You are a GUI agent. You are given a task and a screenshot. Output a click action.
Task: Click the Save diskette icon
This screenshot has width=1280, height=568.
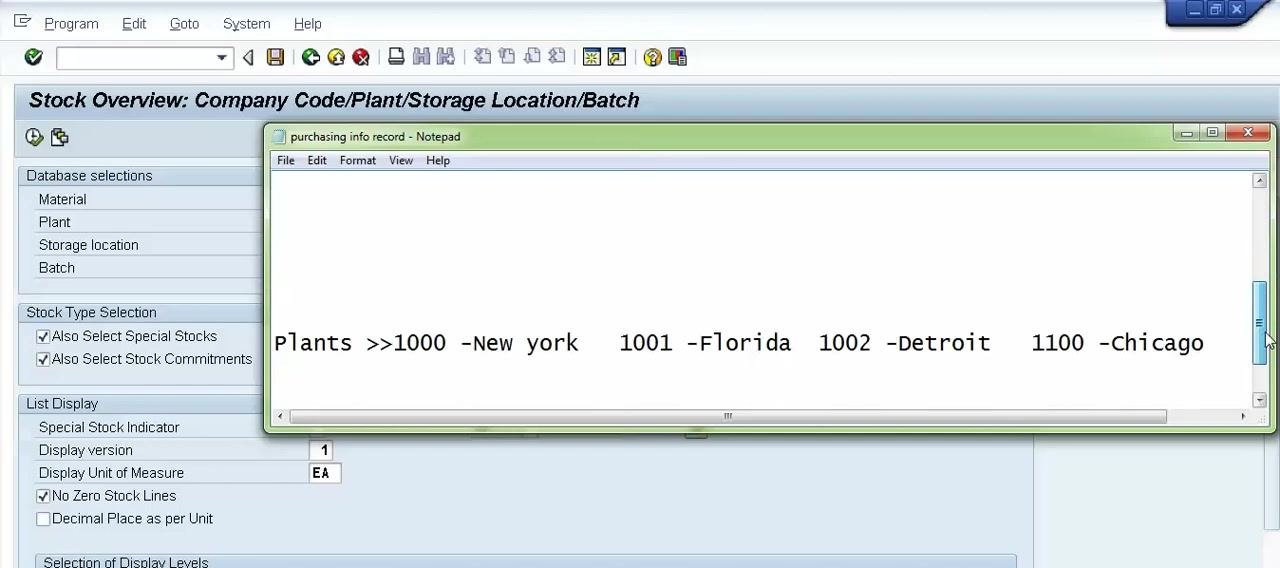276,57
